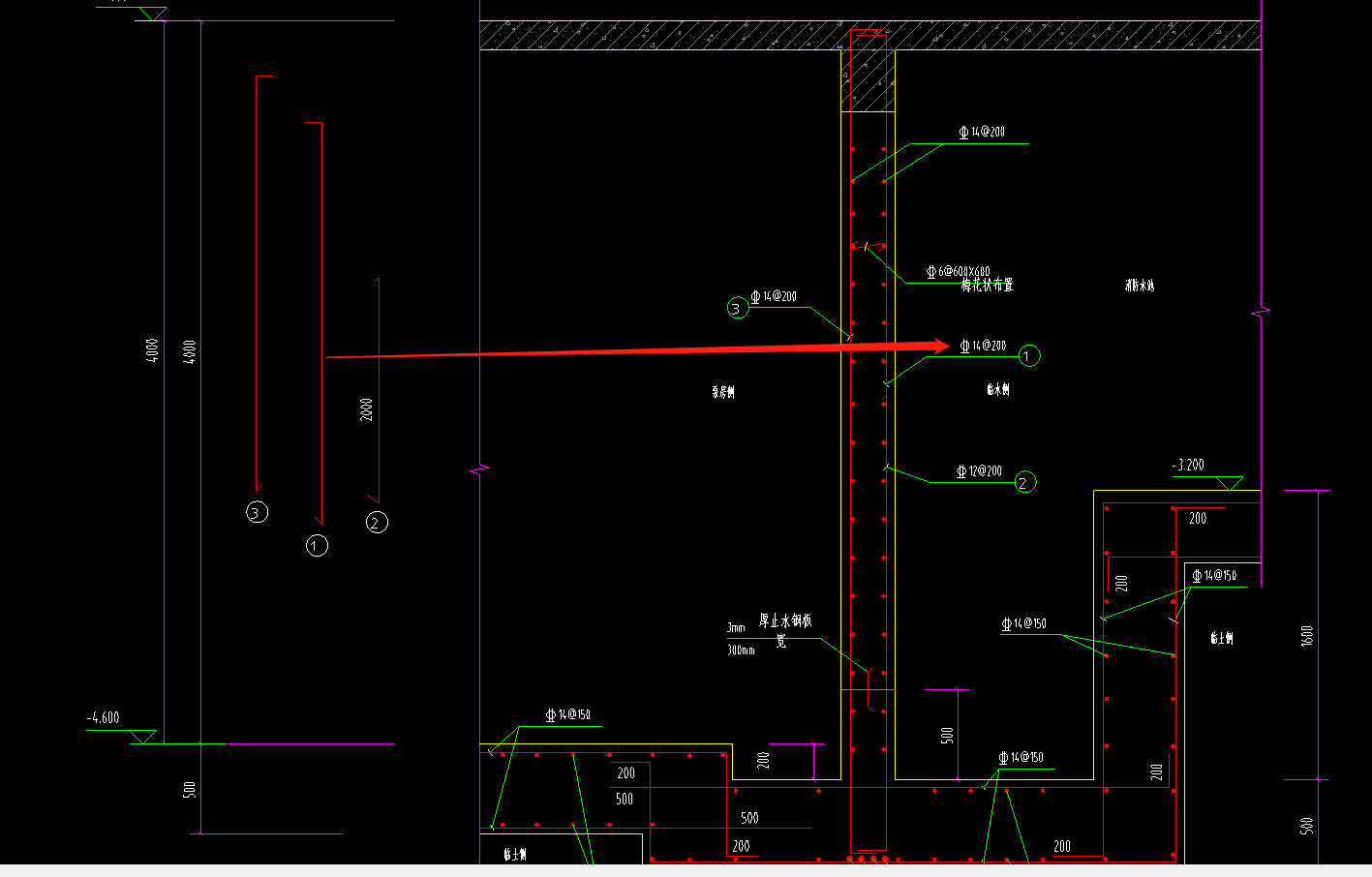Select the 500 dimension below the 1600 dimension

pos(1307,826)
